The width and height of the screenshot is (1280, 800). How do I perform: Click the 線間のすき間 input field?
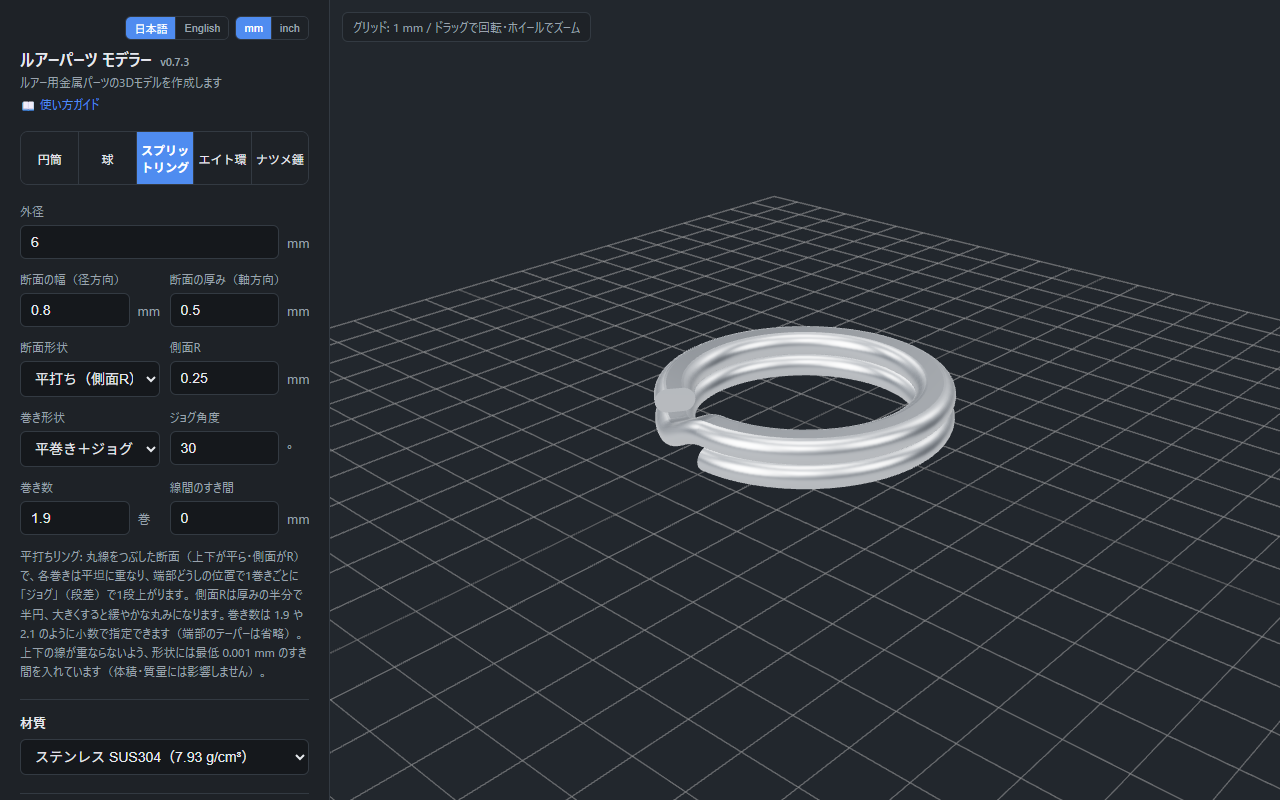click(224, 518)
